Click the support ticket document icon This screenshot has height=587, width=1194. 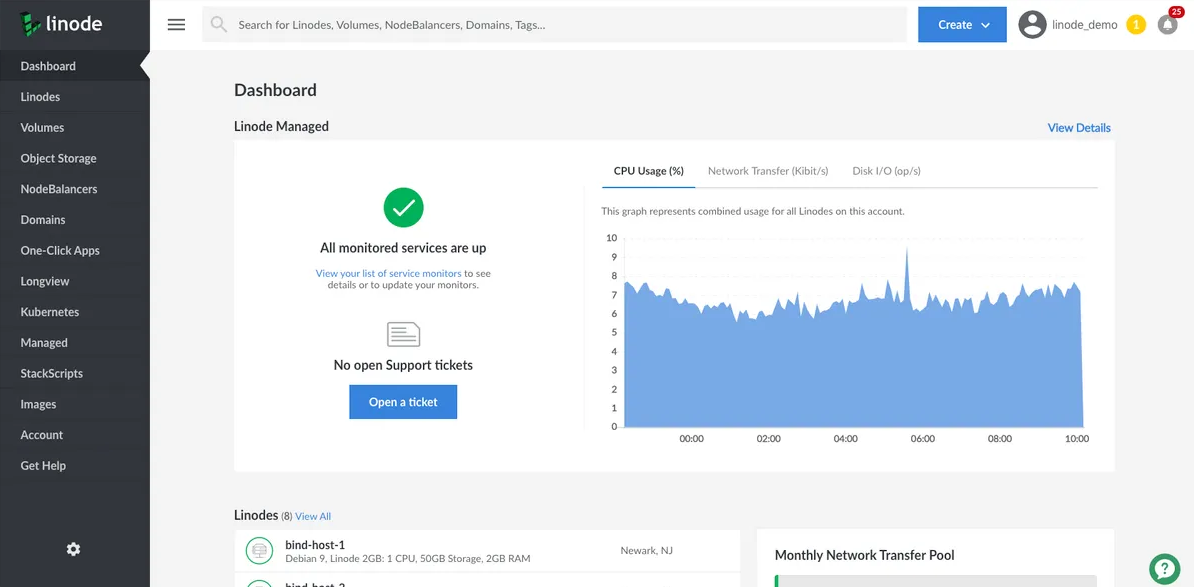[x=404, y=334]
